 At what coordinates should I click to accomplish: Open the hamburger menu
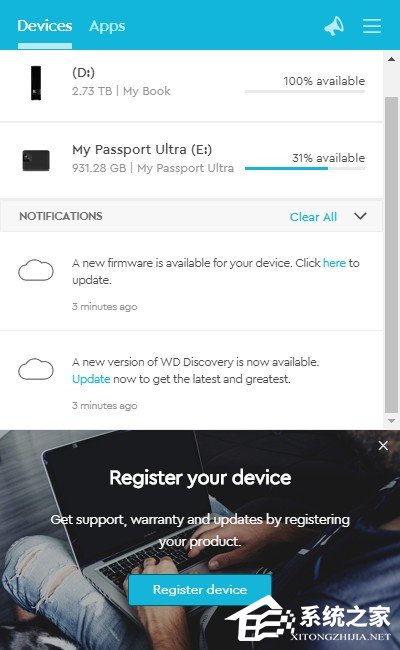372,26
